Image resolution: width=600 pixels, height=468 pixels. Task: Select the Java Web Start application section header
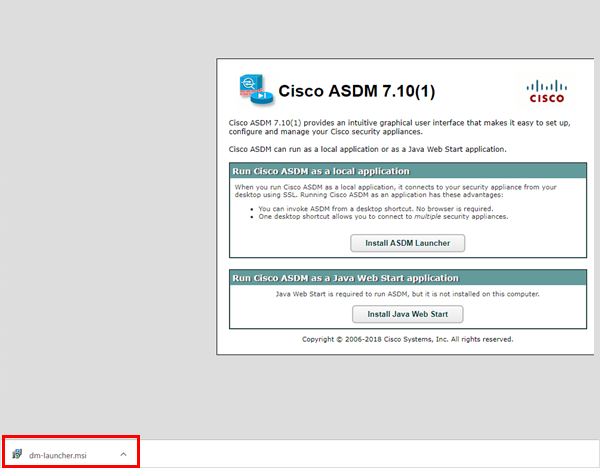pyautogui.click(x=345, y=277)
